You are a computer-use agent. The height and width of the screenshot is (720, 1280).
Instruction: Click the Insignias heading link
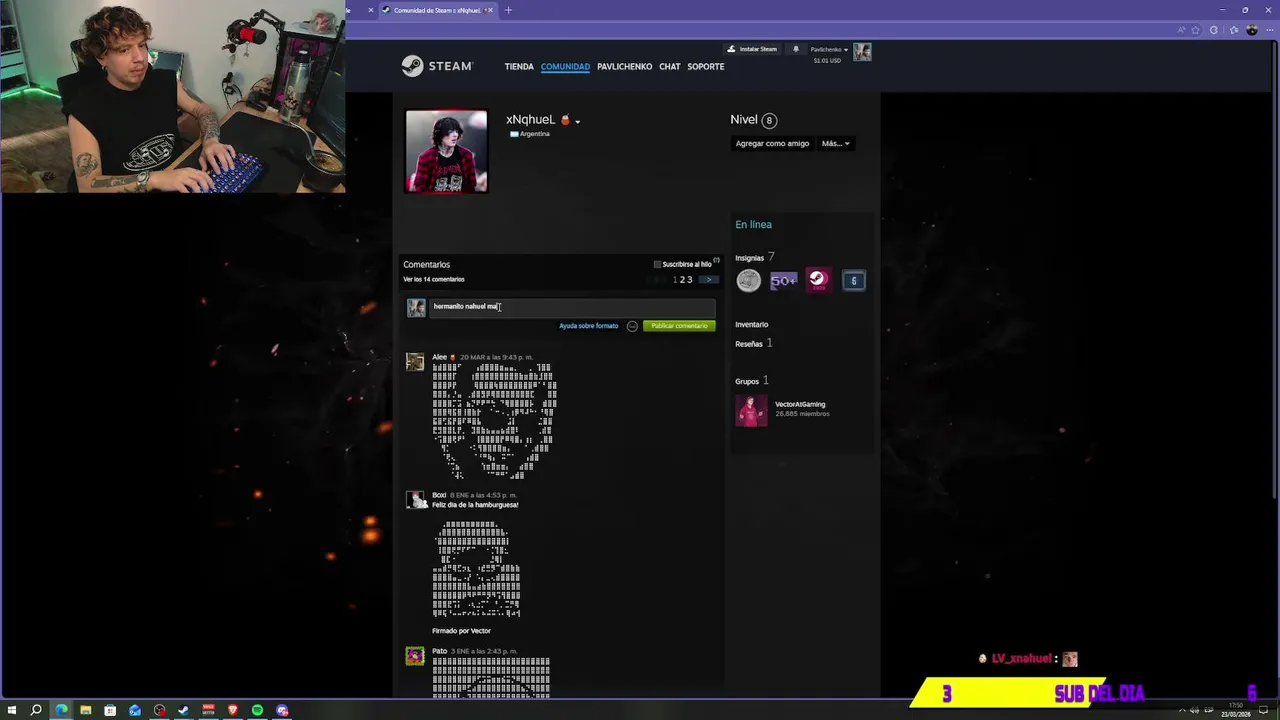click(749, 258)
